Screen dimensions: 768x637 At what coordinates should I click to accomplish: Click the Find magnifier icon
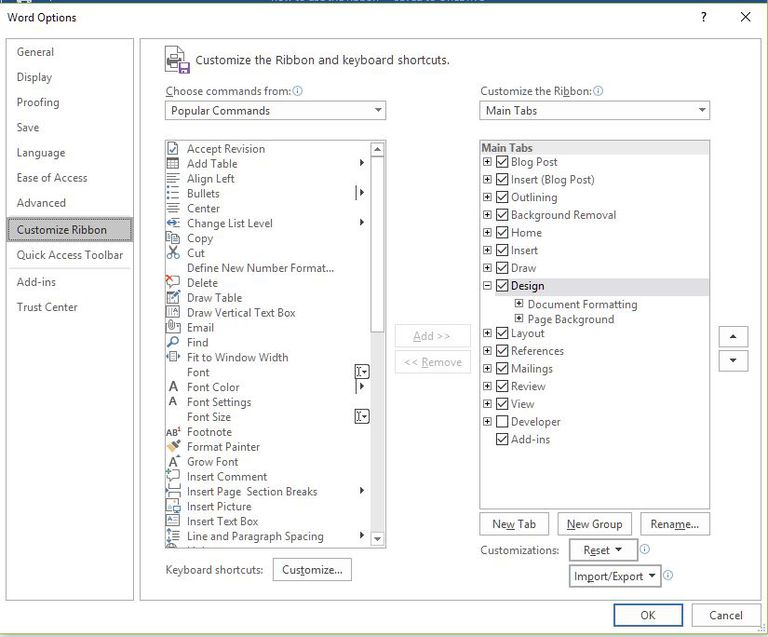(x=173, y=342)
